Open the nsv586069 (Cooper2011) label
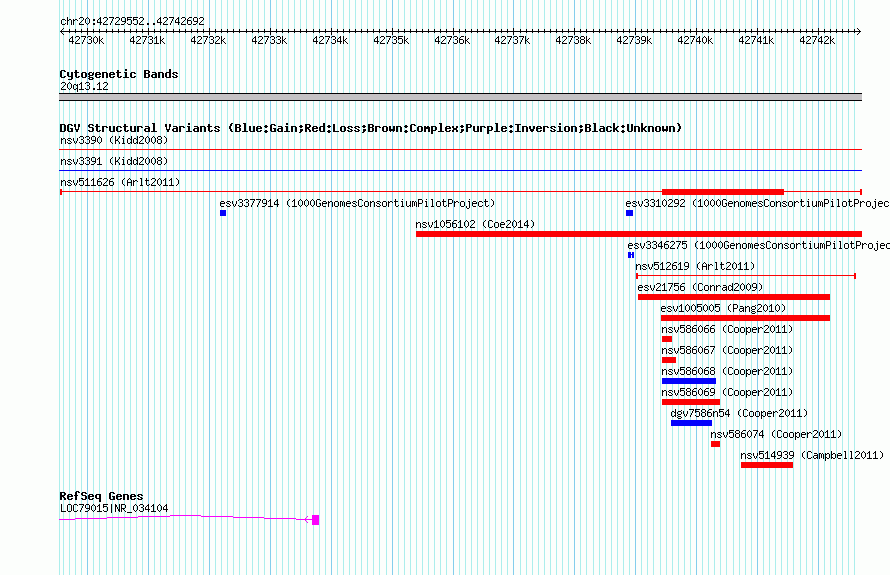 point(727,392)
